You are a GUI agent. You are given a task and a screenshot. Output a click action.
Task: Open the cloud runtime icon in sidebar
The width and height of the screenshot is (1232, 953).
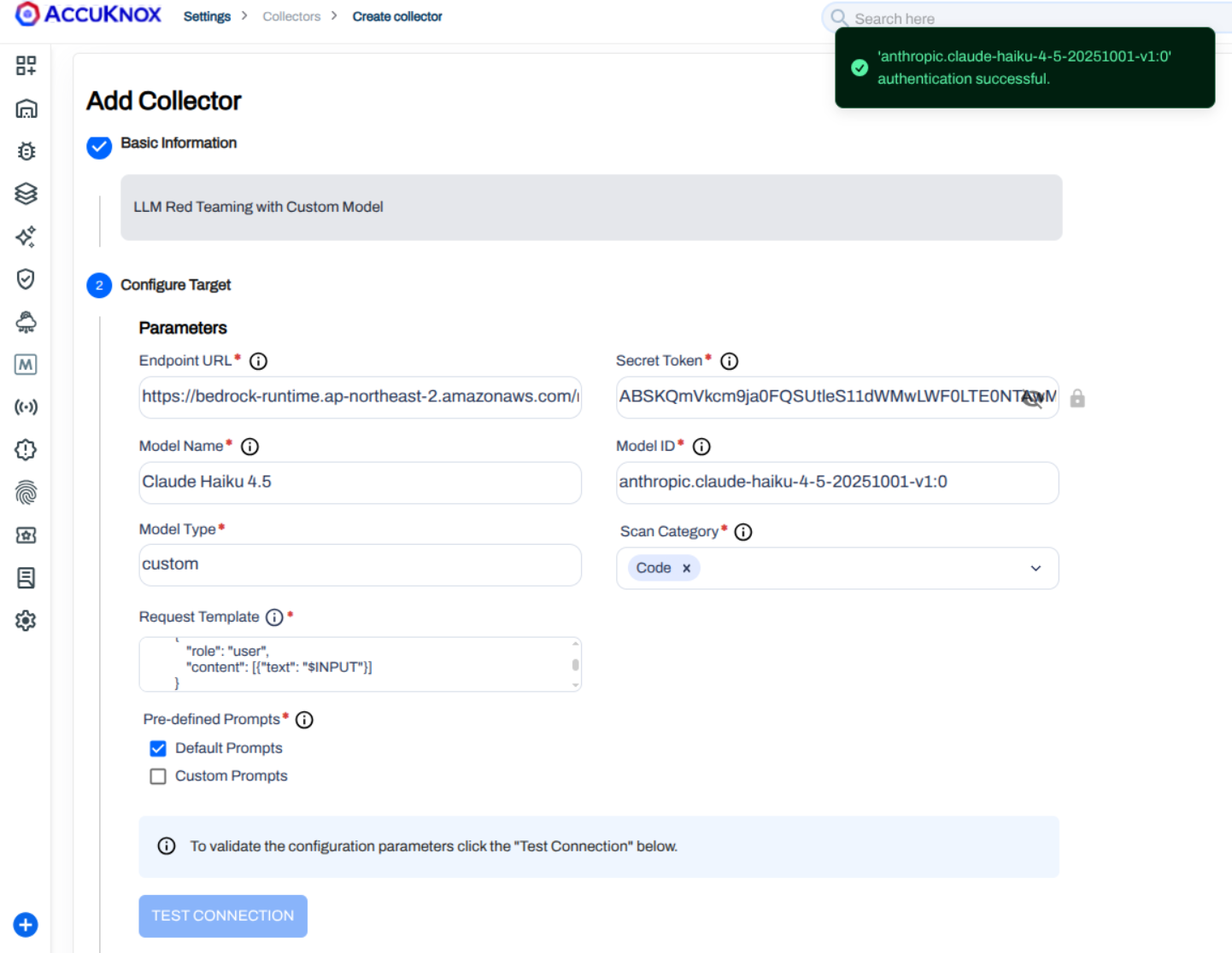pos(26,322)
